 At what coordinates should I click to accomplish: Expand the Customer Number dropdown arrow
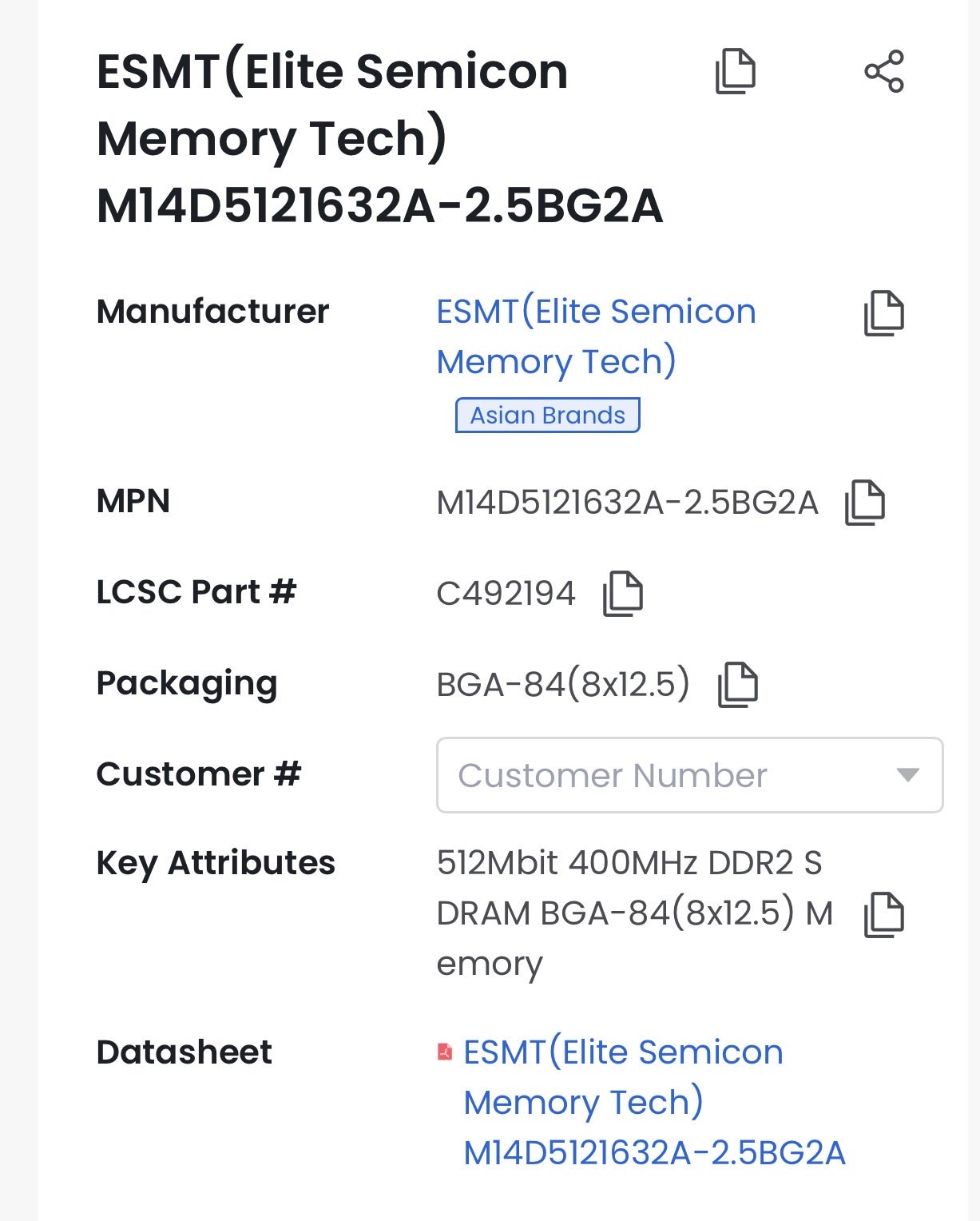click(x=908, y=774)
